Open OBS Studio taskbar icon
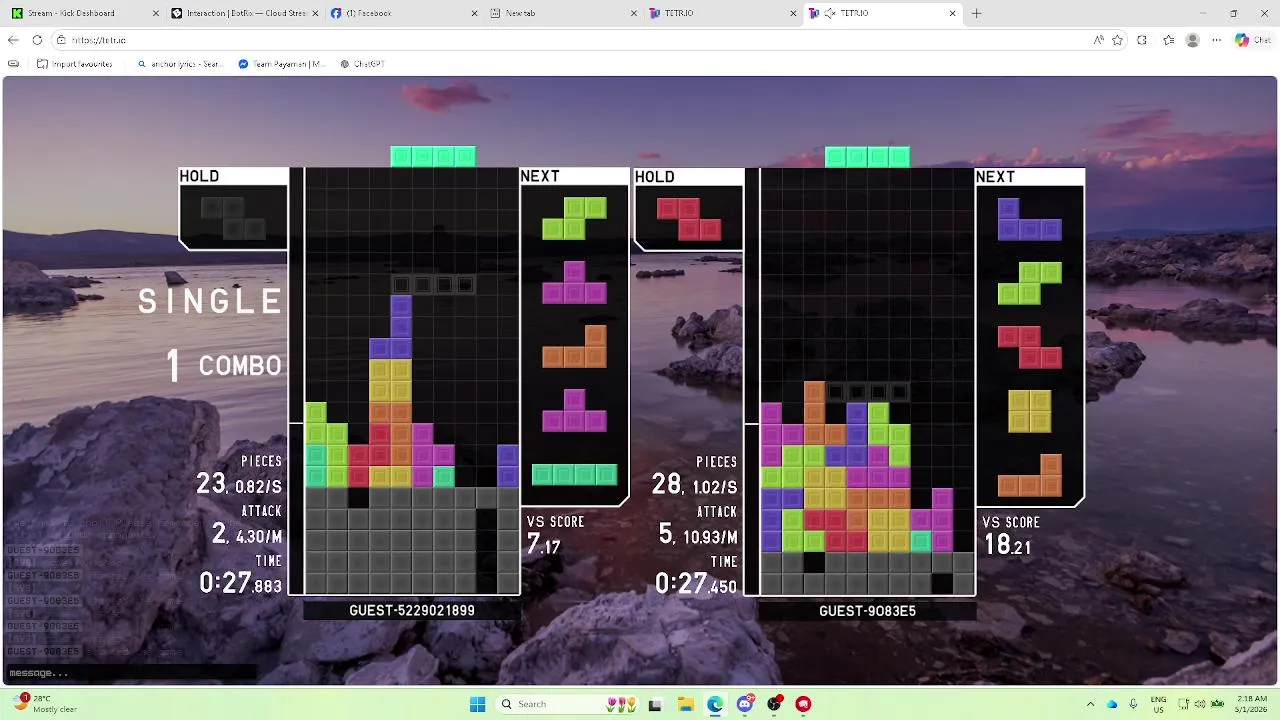1280x720 pixels. pos(774,704)
